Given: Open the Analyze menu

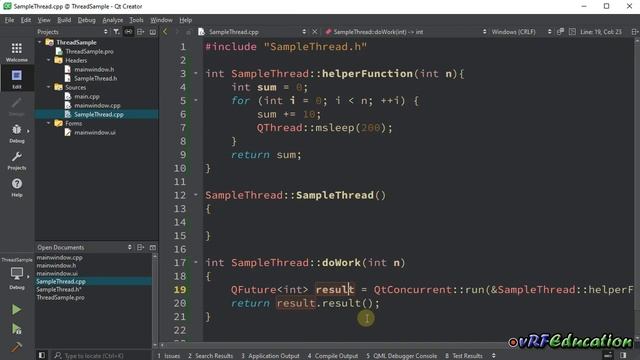Looking at the screenshot, I should pos(113,20).
